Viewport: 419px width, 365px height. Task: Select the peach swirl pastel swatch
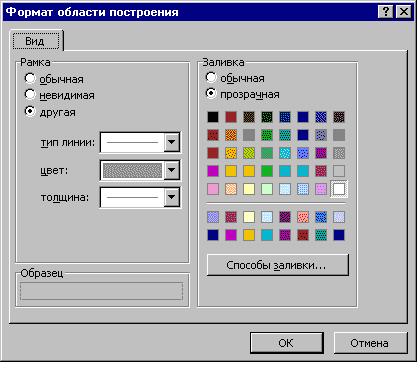pos(231,189)
